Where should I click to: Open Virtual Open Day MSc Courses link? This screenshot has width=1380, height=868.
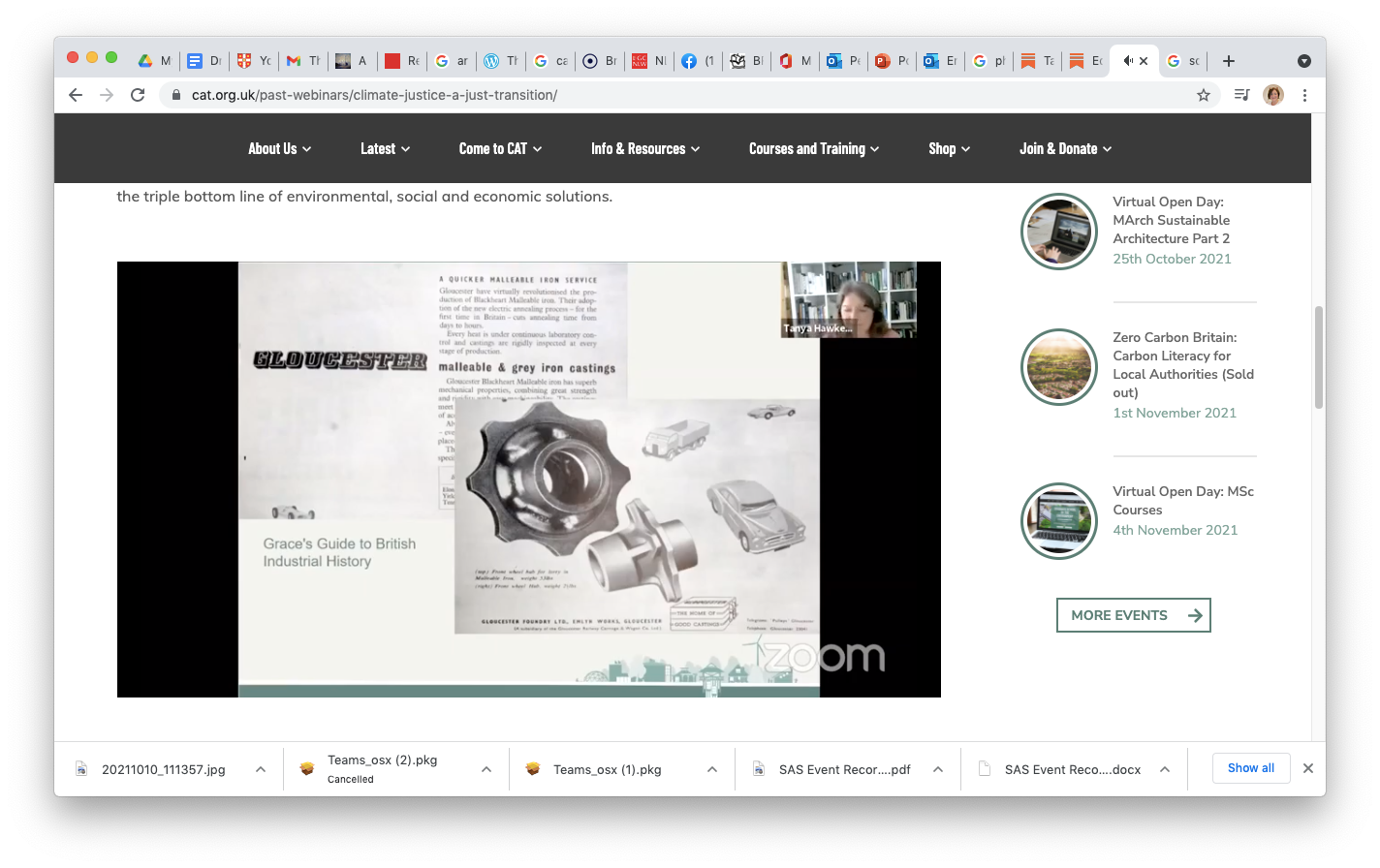[x=1183, y=500]
